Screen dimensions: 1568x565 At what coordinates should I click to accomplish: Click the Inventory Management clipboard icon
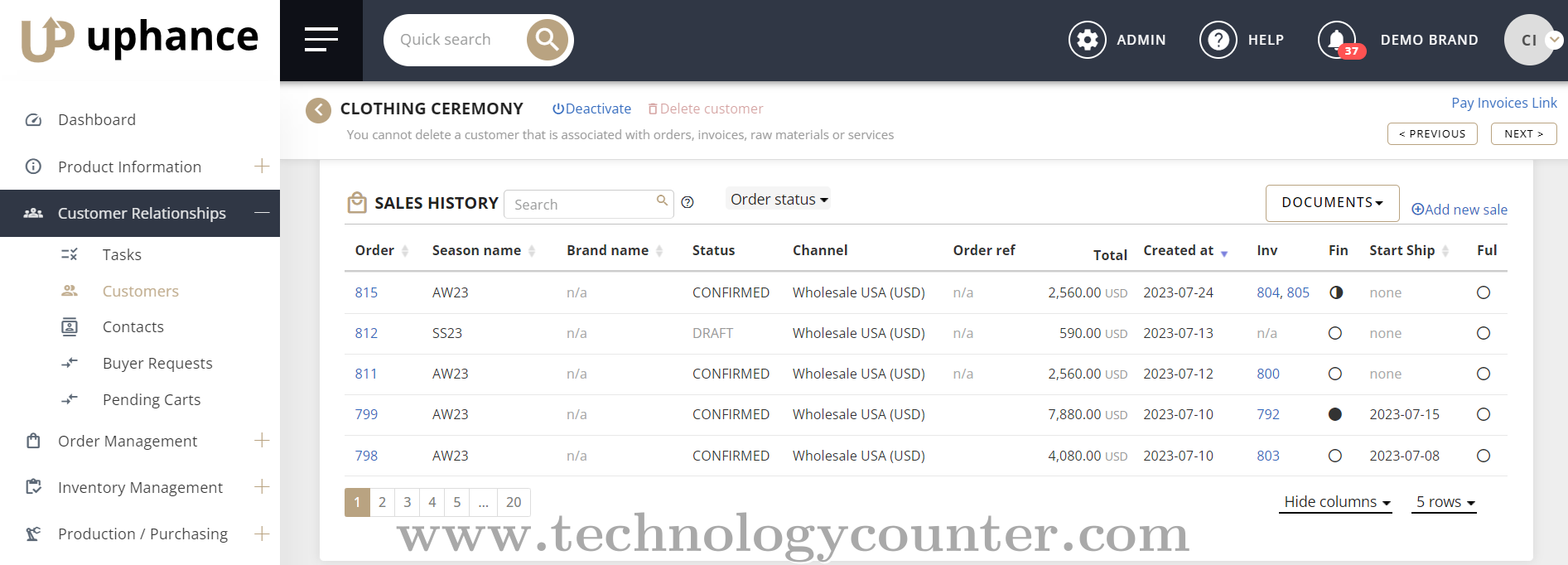click(33, 487)
